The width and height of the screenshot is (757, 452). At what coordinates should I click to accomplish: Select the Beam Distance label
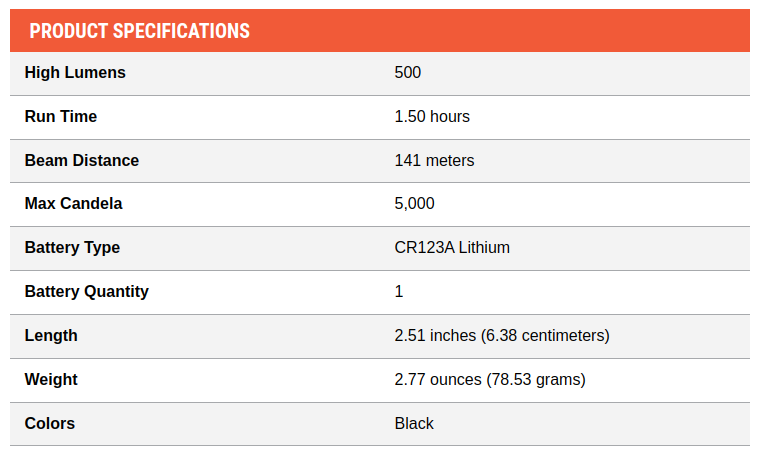click(x=82, y=161)
